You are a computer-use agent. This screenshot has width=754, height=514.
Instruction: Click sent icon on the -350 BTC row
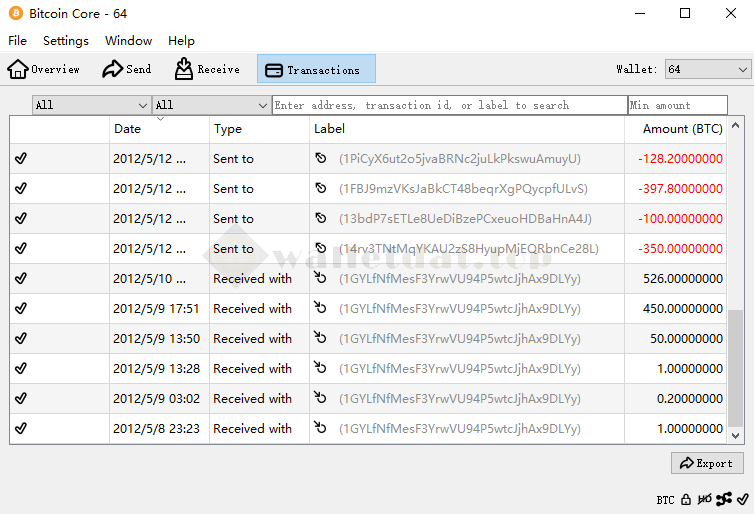coord(321,249)
